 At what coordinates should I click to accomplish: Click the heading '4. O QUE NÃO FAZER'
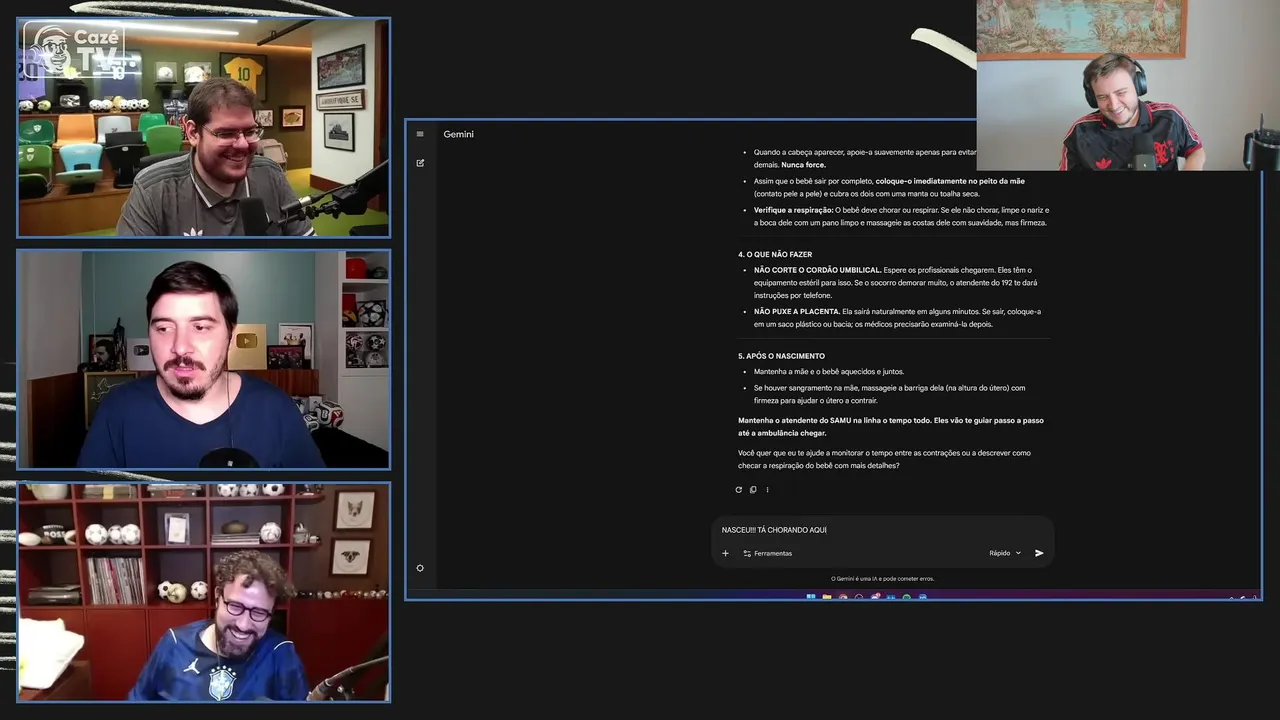pyautogui.click(x=775, y=254)
